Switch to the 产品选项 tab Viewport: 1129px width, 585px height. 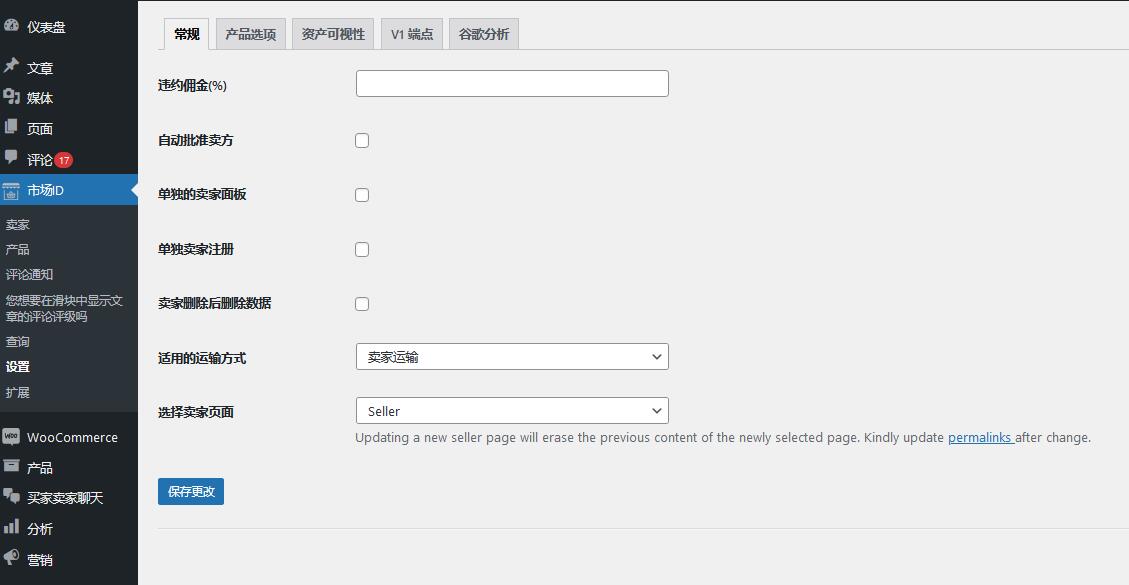[250, 34]
